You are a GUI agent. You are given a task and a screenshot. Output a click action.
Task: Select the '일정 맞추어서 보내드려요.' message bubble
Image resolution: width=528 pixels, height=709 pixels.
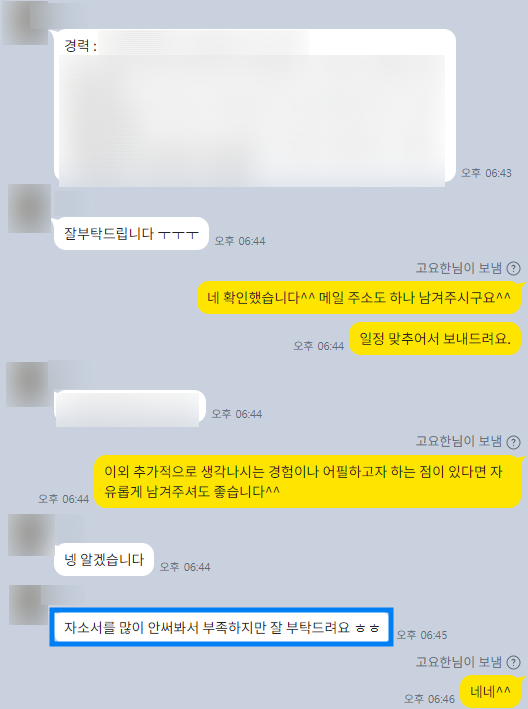[435, 339]
